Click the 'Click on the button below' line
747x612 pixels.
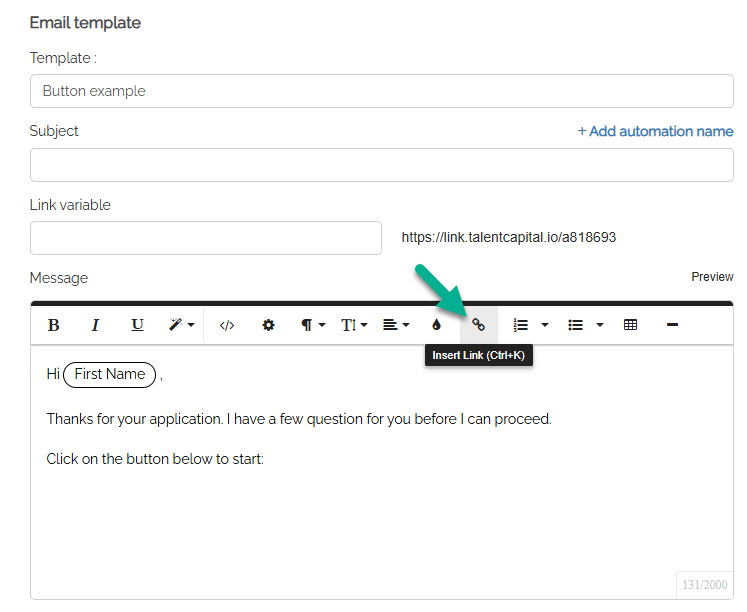155,459
